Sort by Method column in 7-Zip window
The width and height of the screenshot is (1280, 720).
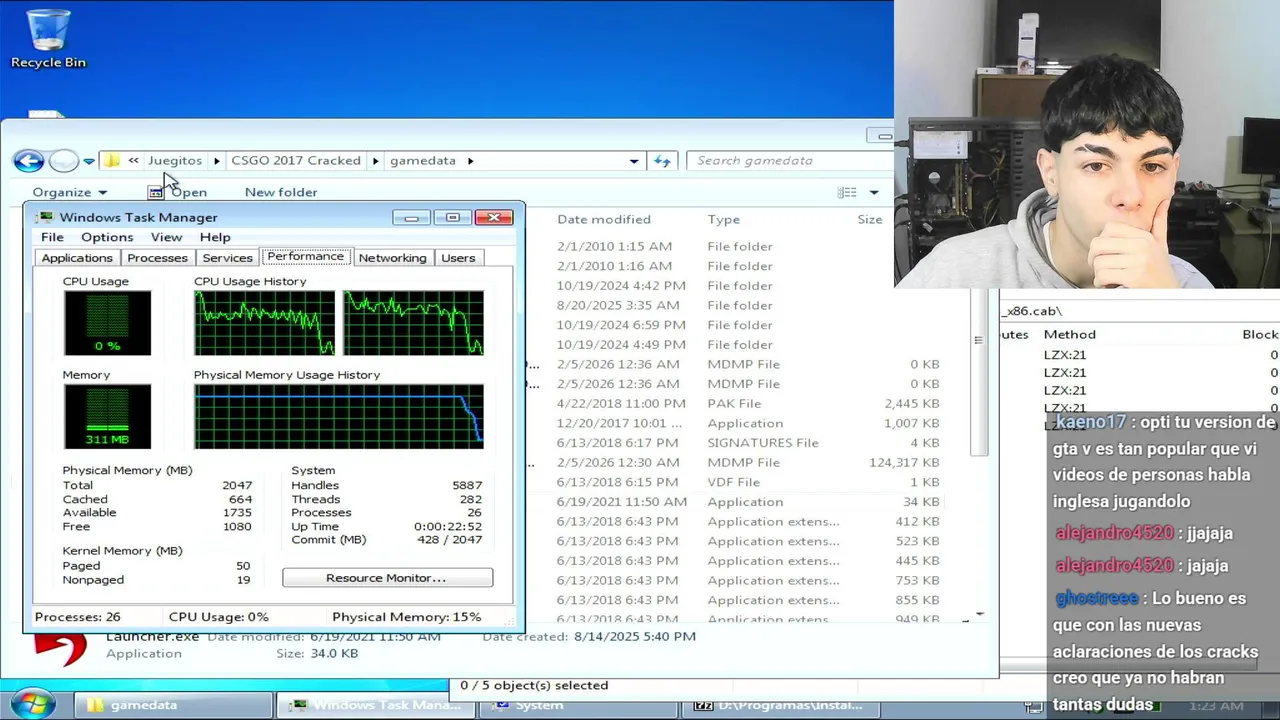click(x=1070, y=334)
